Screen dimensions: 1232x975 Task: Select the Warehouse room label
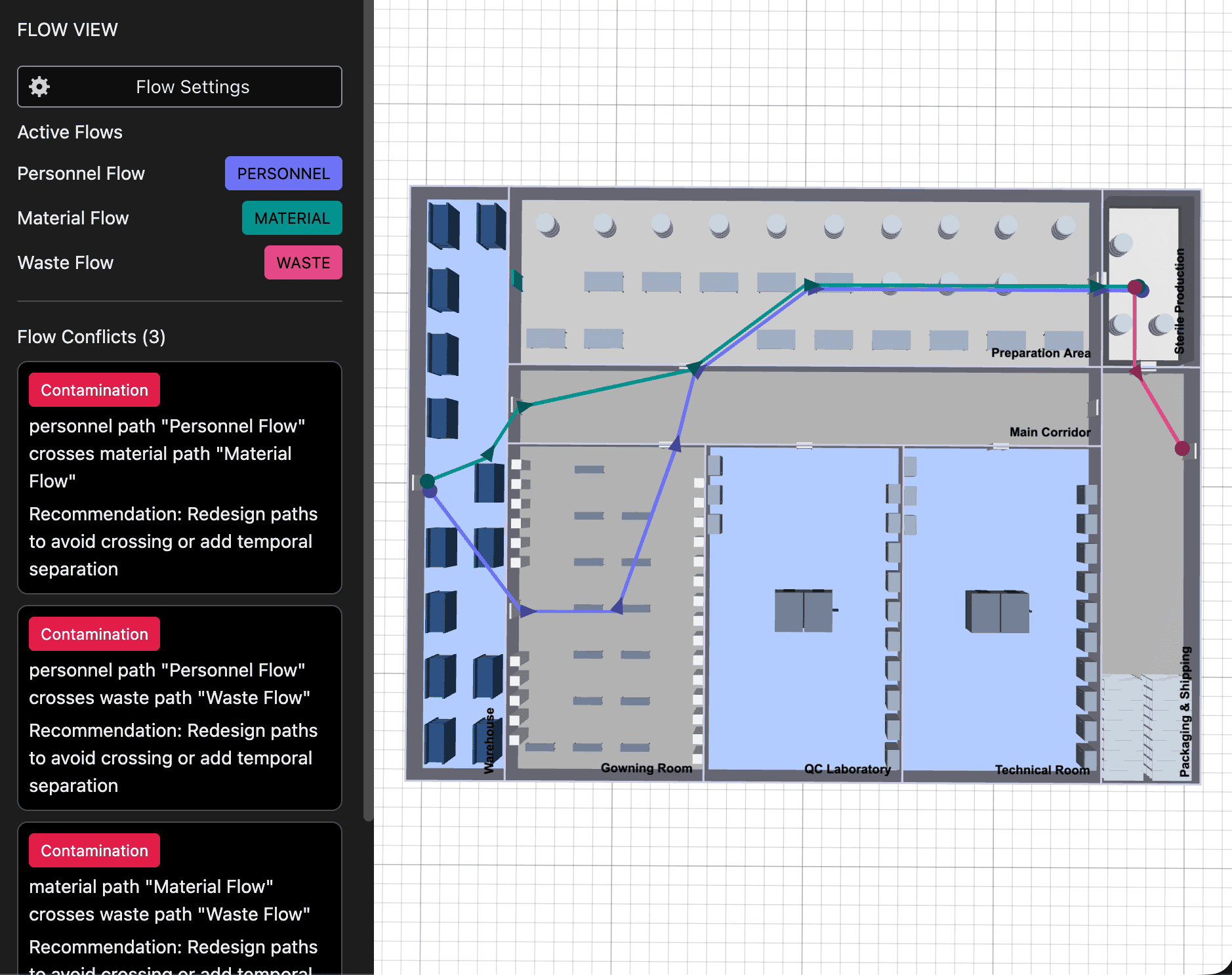(489, 740)
